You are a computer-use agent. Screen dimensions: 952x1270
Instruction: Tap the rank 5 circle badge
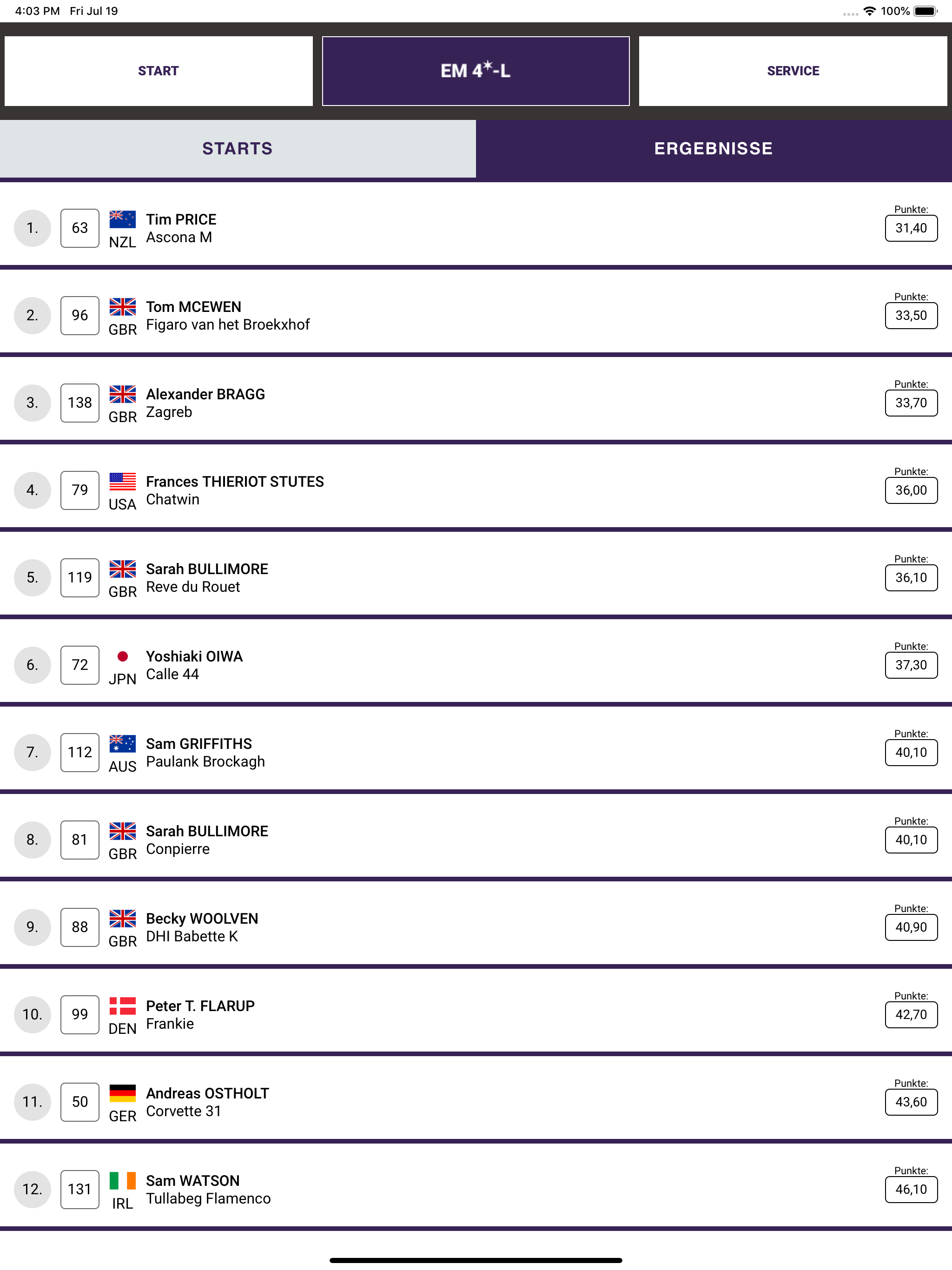tap(33, 577)
